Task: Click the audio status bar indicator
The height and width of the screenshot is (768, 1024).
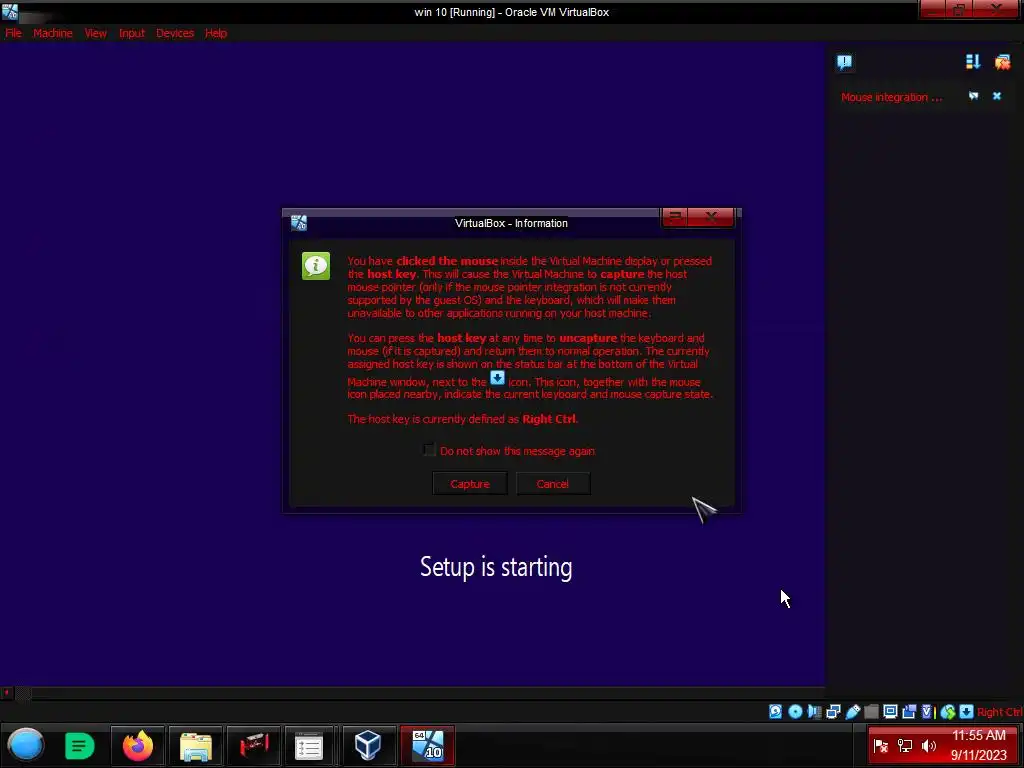Action: click(x=814, y=712)
